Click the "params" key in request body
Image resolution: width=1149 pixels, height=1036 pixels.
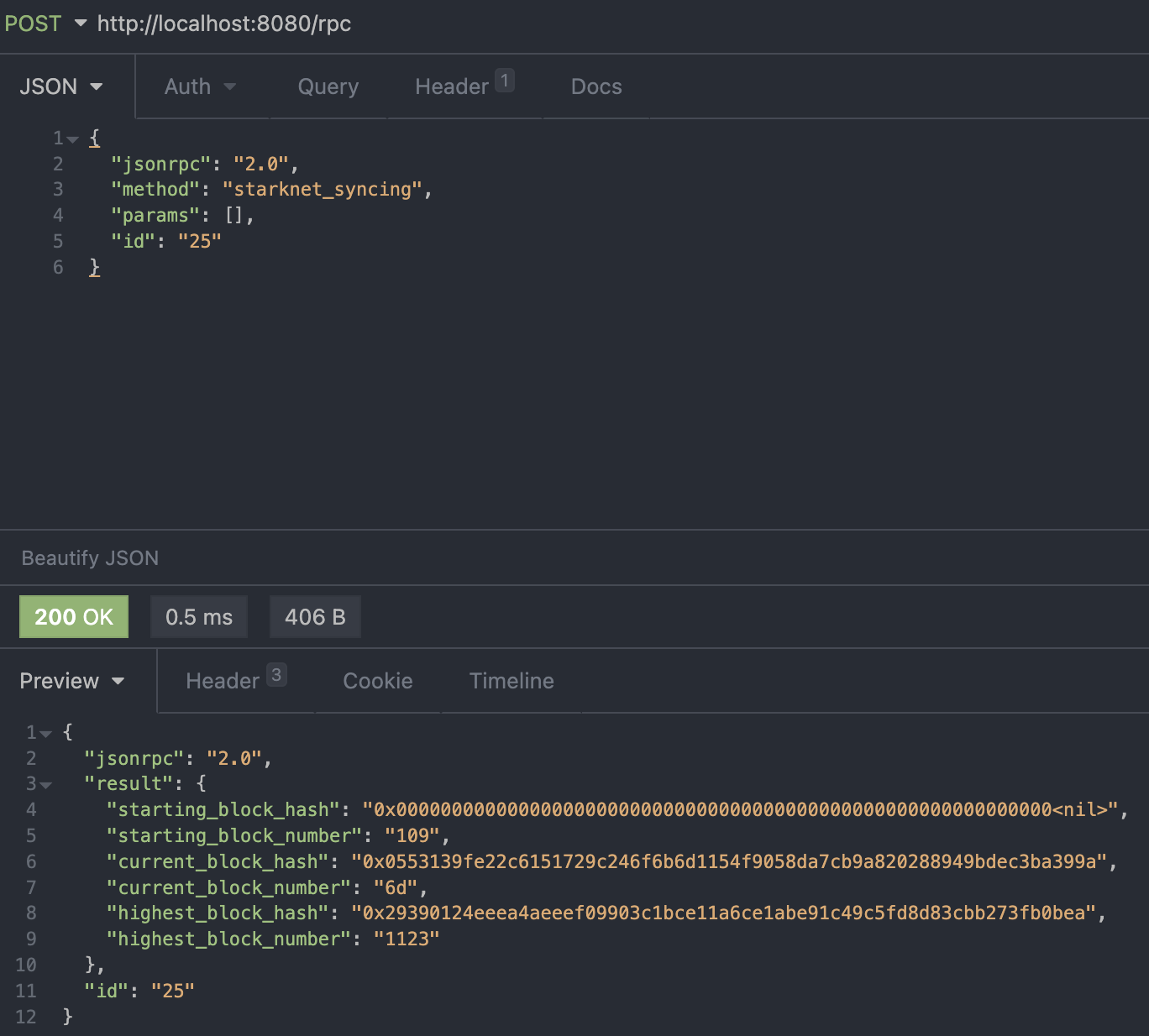155,216
